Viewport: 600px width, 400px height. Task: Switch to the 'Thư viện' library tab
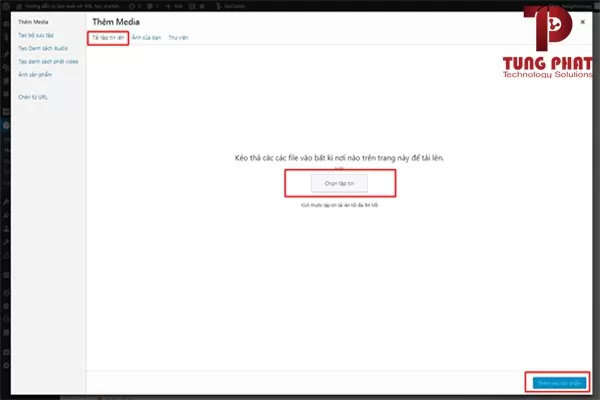point(178,38)
